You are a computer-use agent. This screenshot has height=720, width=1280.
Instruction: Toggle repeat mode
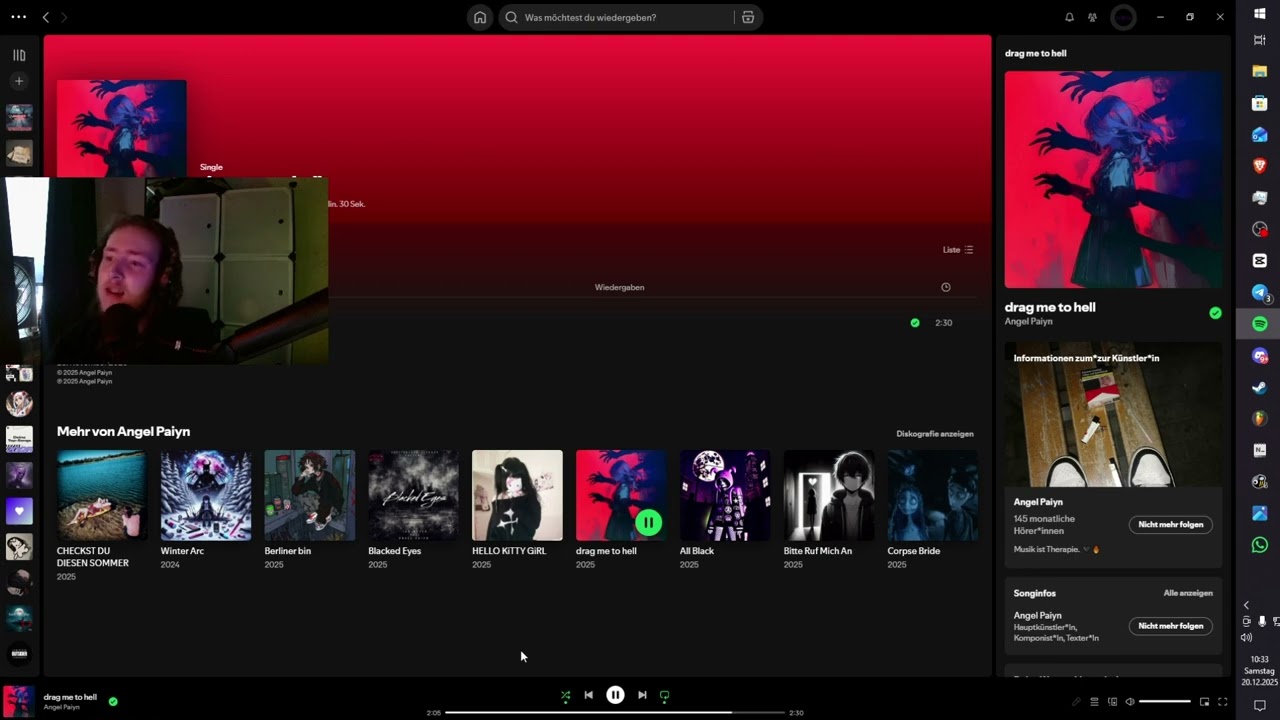pos(664,695)
